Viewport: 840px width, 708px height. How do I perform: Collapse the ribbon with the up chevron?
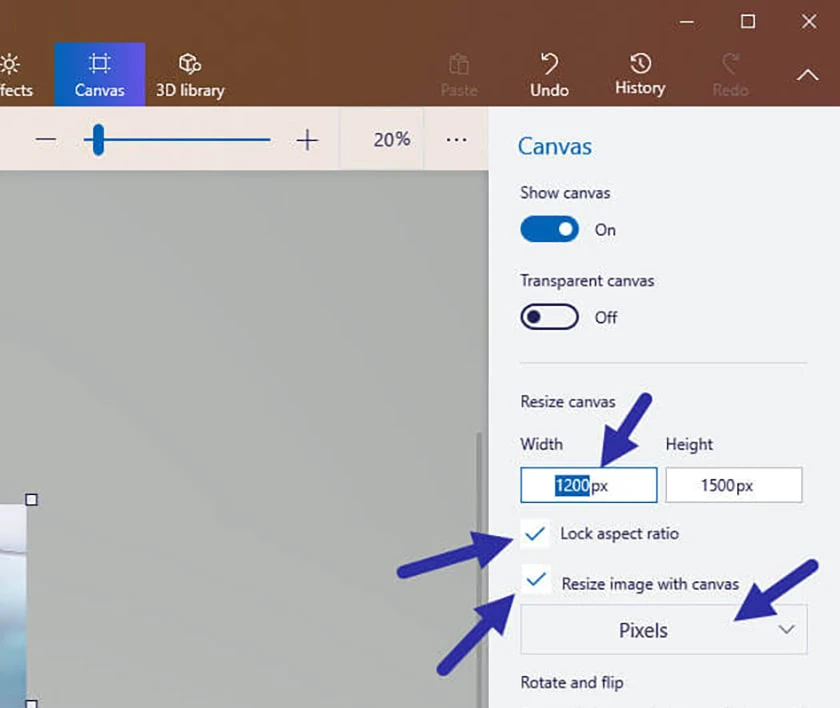(807, 75)
